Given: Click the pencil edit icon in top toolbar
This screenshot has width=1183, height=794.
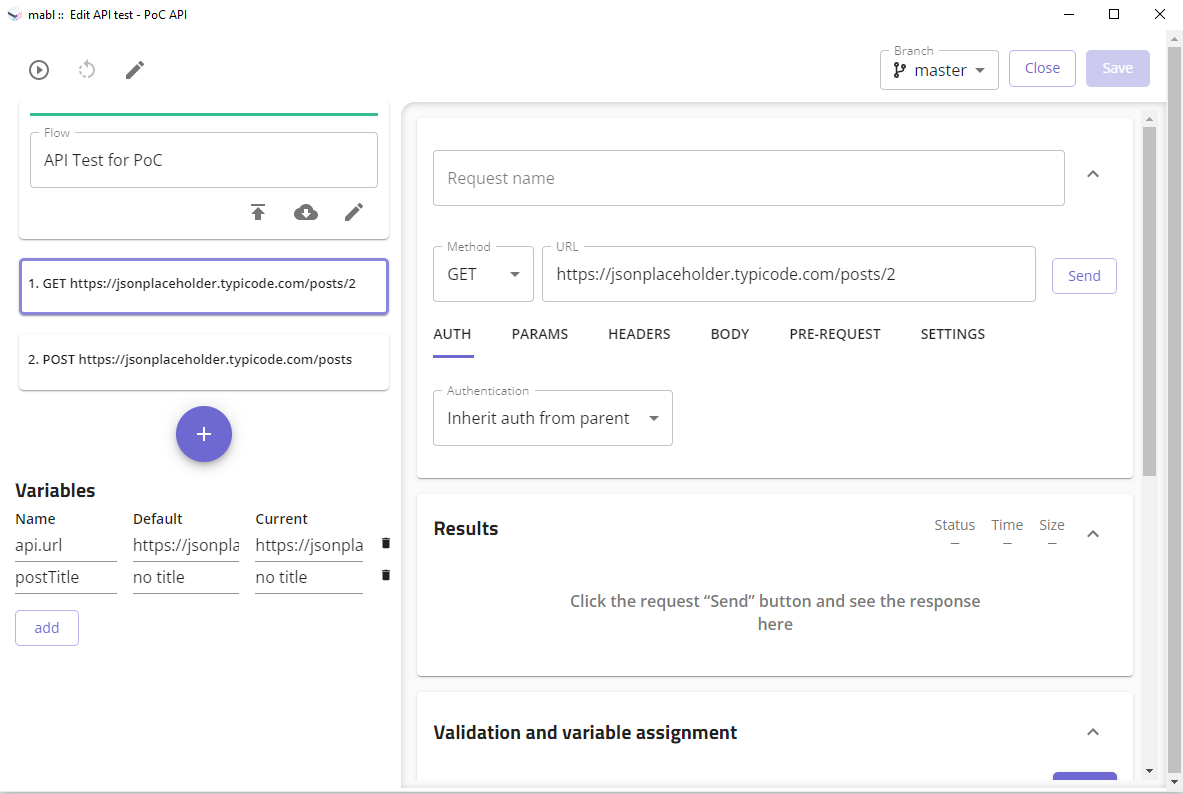Looking at the screenshot, I should [x=135, y=70].
